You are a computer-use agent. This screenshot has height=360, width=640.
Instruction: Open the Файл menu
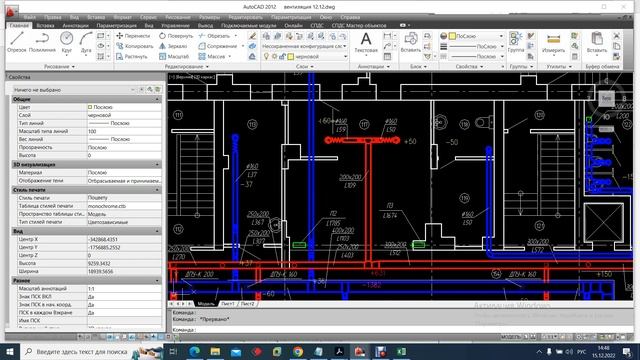pos(29,17)
